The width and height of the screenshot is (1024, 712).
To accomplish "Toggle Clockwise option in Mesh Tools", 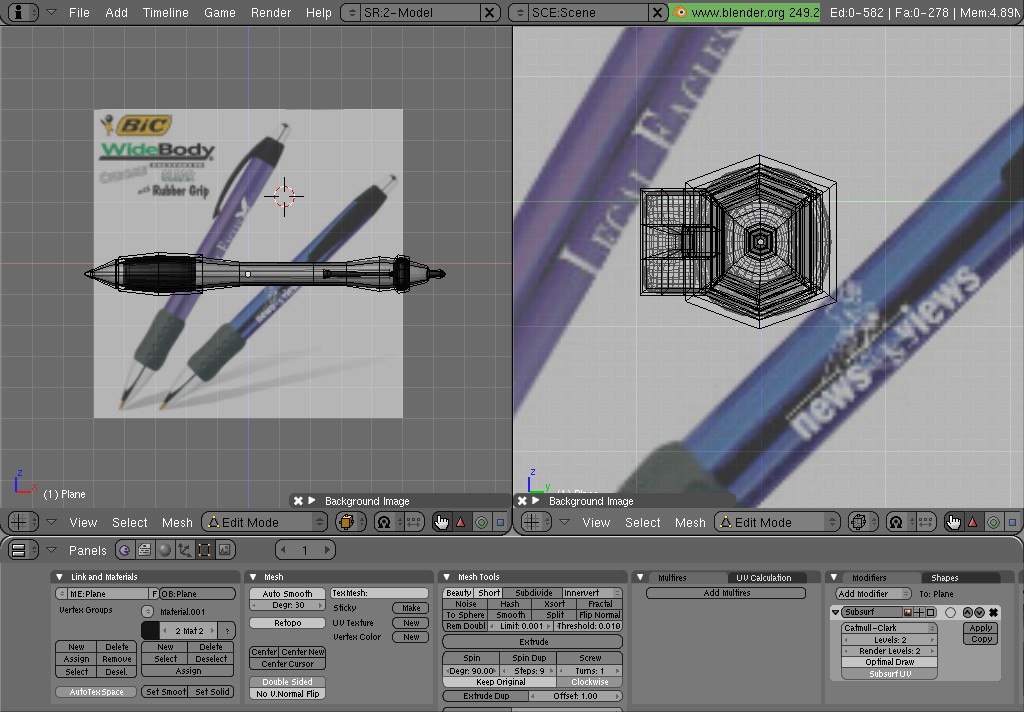I will pyautogui.click(x=590, y=682).
